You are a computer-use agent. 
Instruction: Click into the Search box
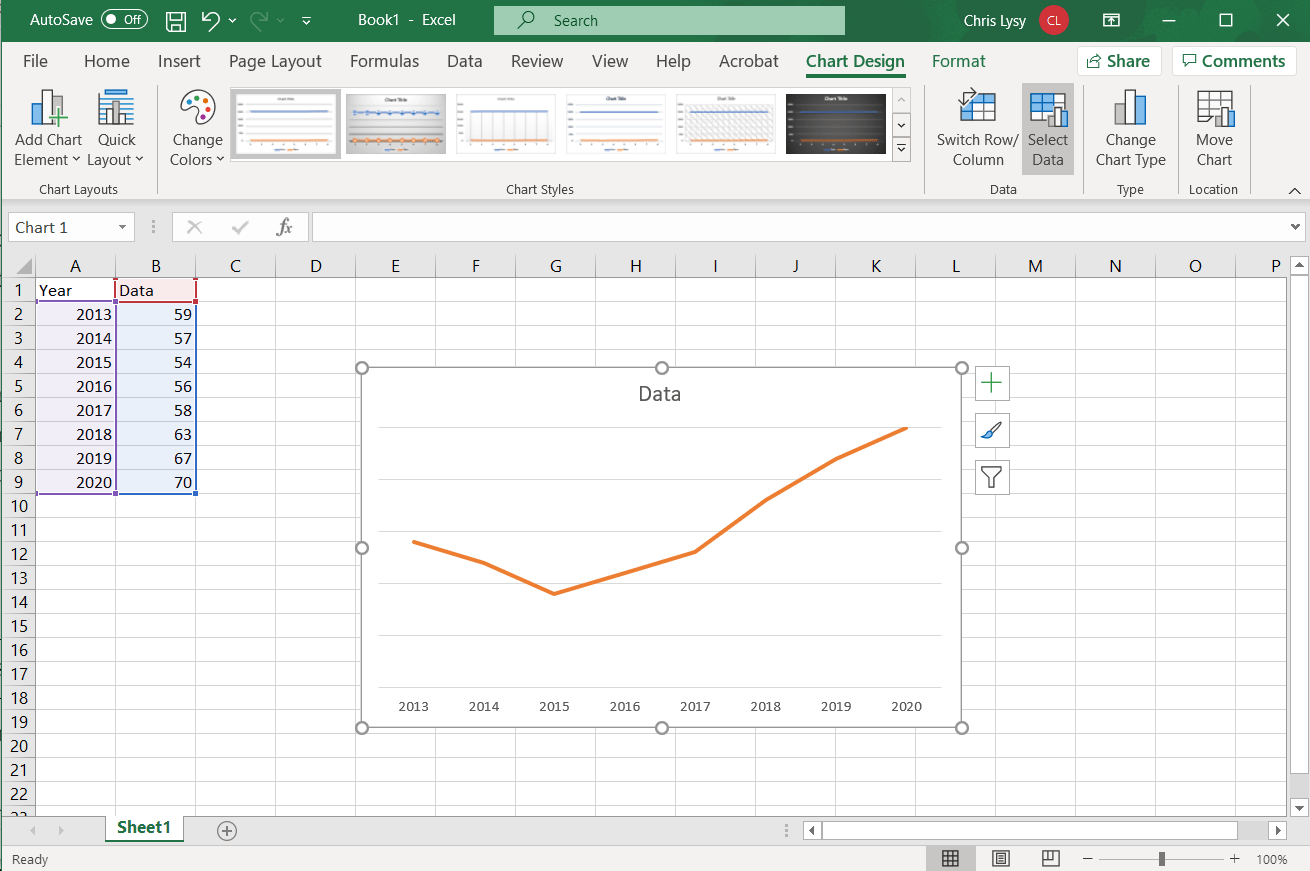tap(669, 20)
